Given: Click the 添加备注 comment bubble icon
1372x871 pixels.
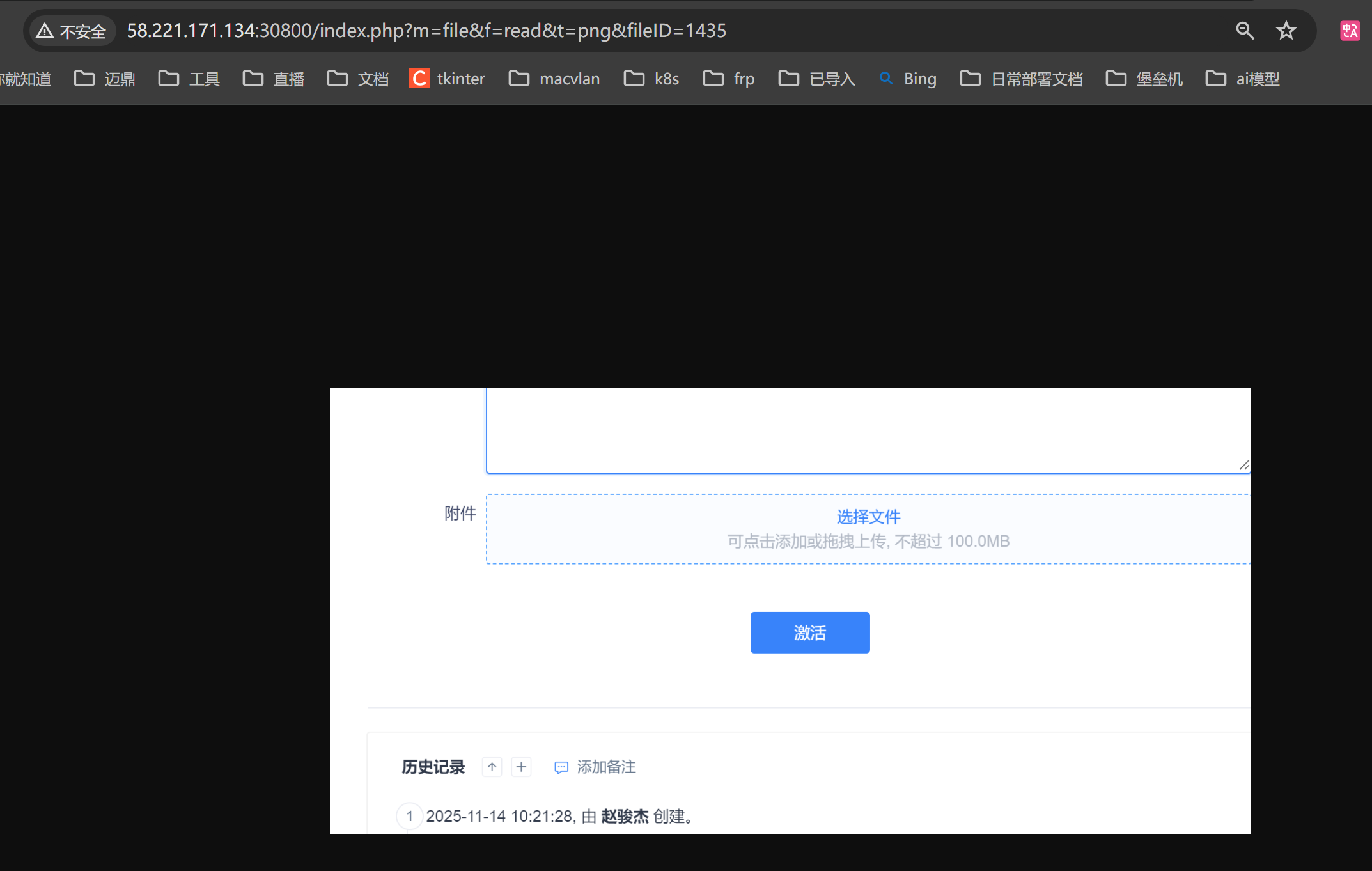Looking at the screenshot, I should pos(561,767).
